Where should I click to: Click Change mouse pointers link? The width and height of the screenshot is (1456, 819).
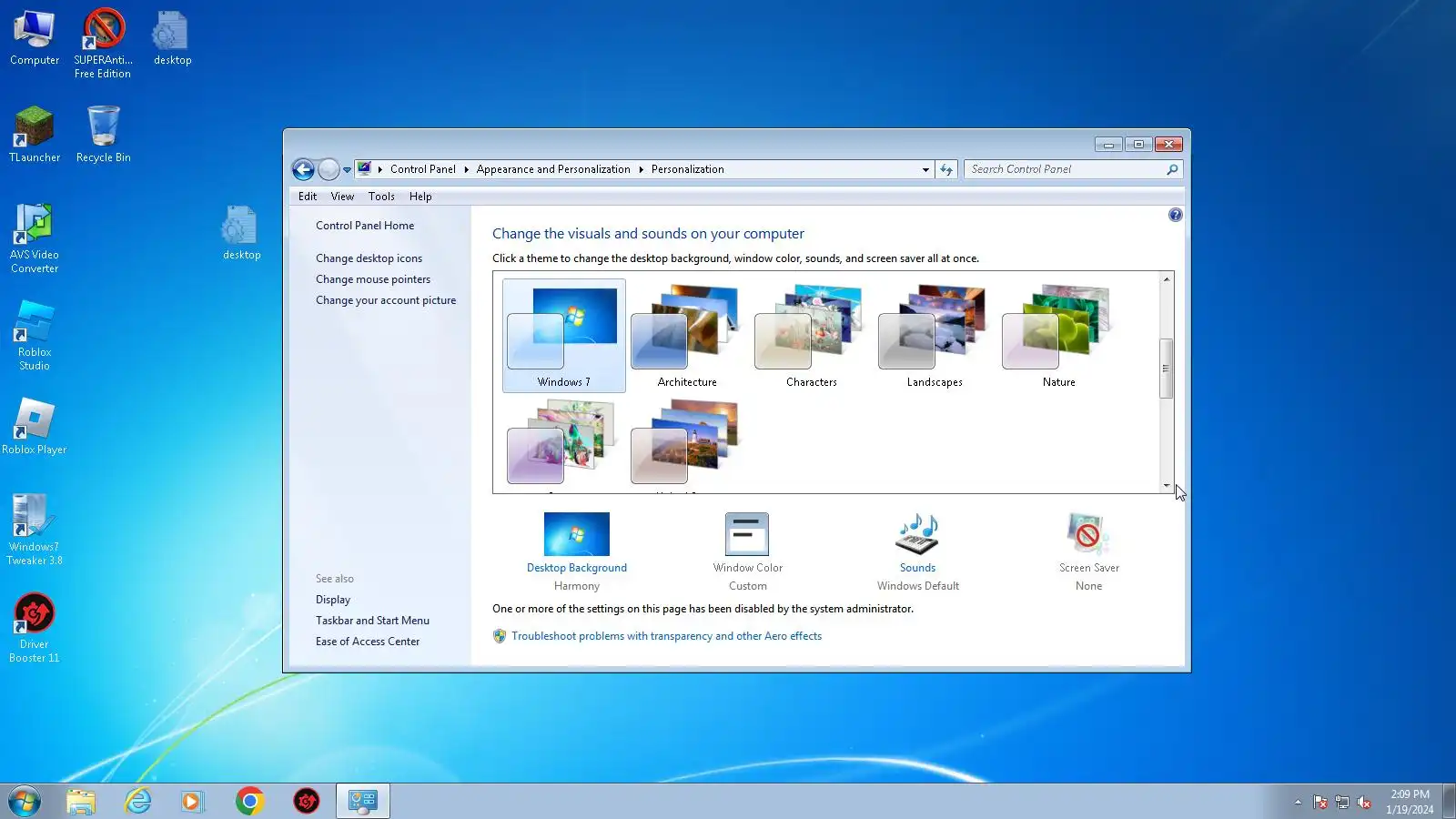(x=373, y=279)
